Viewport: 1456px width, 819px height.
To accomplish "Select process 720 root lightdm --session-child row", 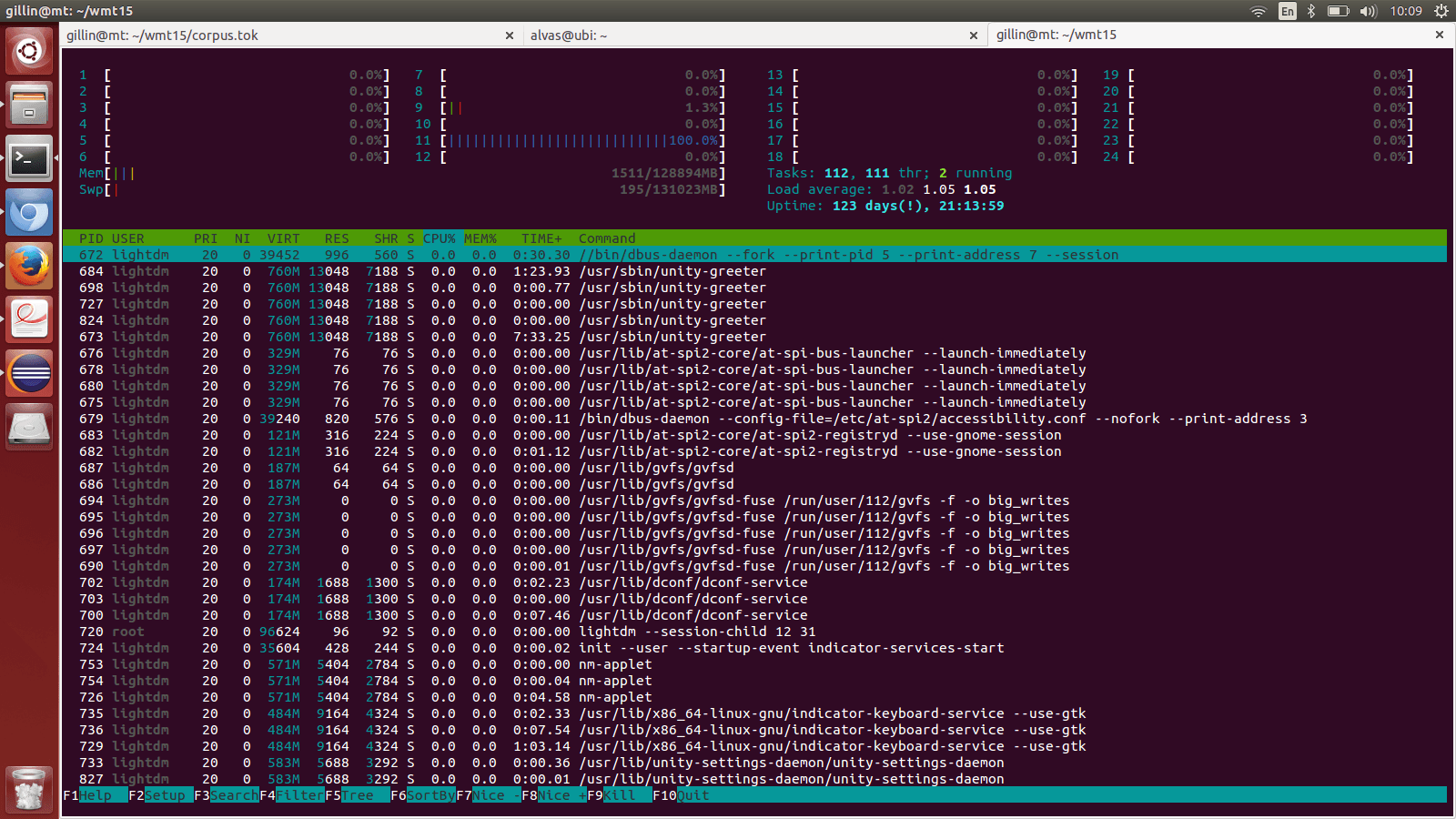I will [754, 632].
